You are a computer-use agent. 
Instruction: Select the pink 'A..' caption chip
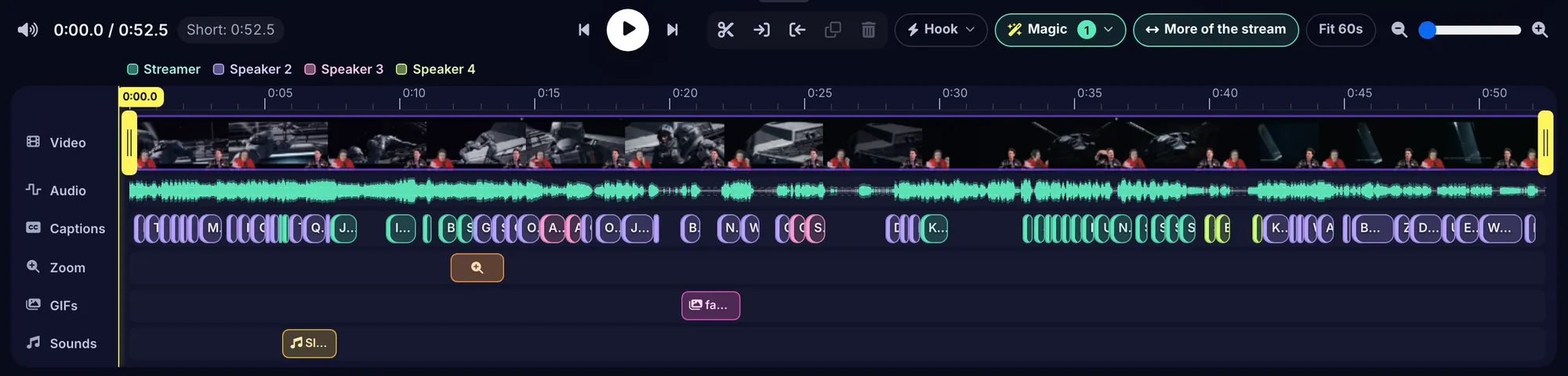pos(553,228)
